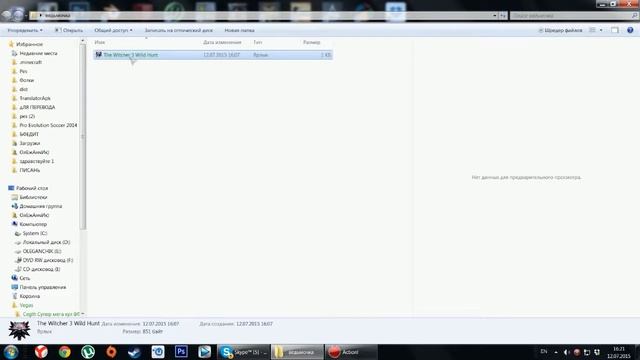The image size is (640, 360).
Task: Select the Vegas folder in the tree
Action: coord(26,304)
